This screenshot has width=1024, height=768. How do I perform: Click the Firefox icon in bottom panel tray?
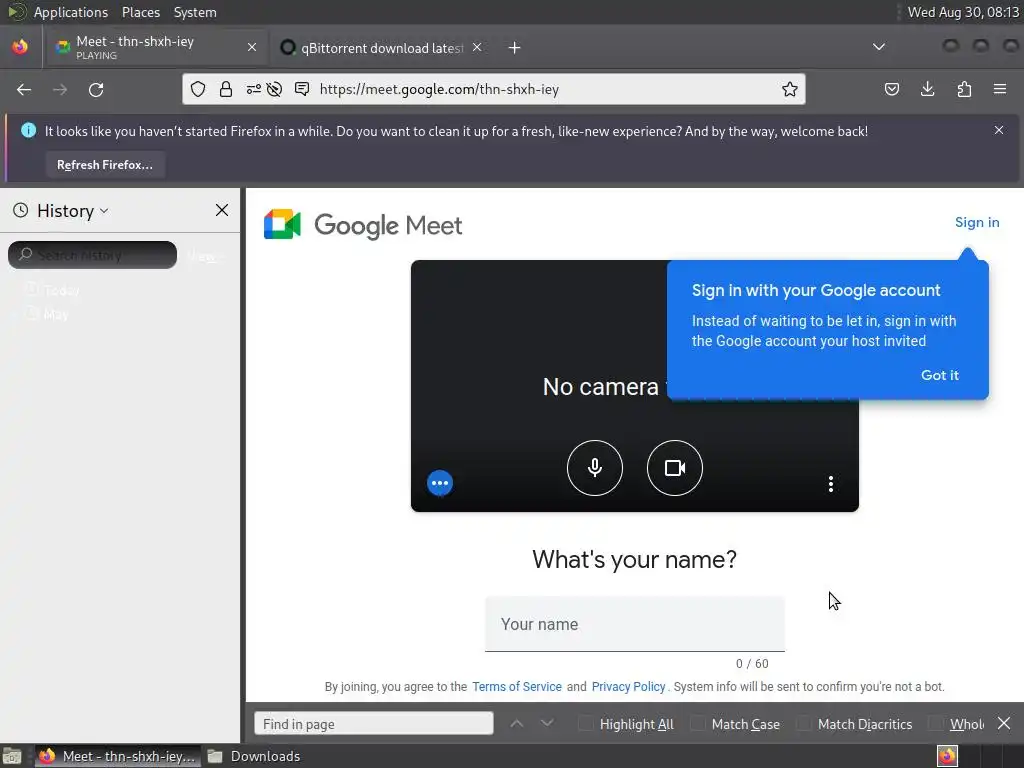(x=948, y=756)
